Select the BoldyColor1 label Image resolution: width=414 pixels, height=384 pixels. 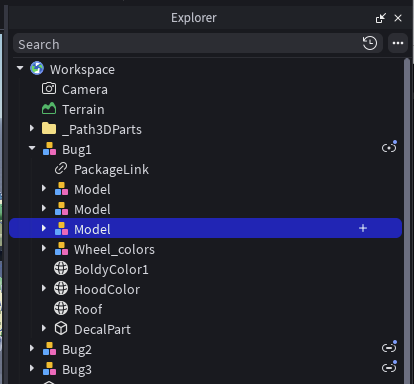click(x=111, y=270)
